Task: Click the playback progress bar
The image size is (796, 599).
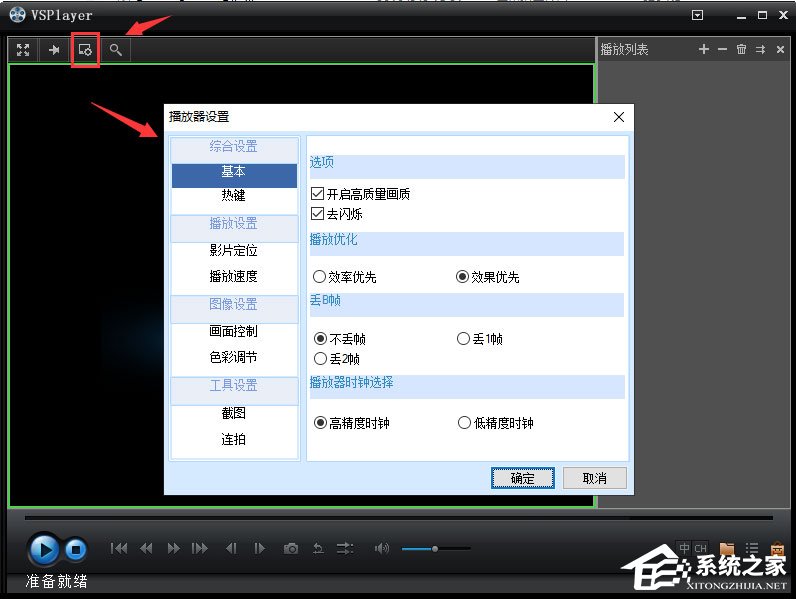Action: (x=399, y=518)
